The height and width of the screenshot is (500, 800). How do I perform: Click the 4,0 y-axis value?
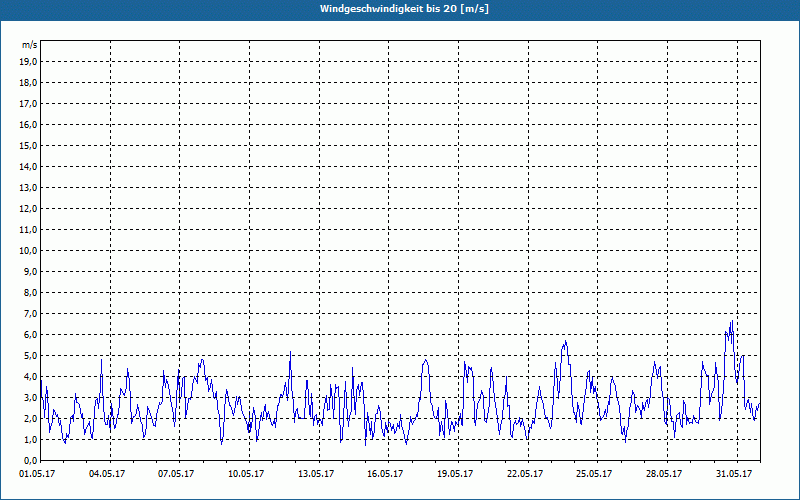(30, 377)
